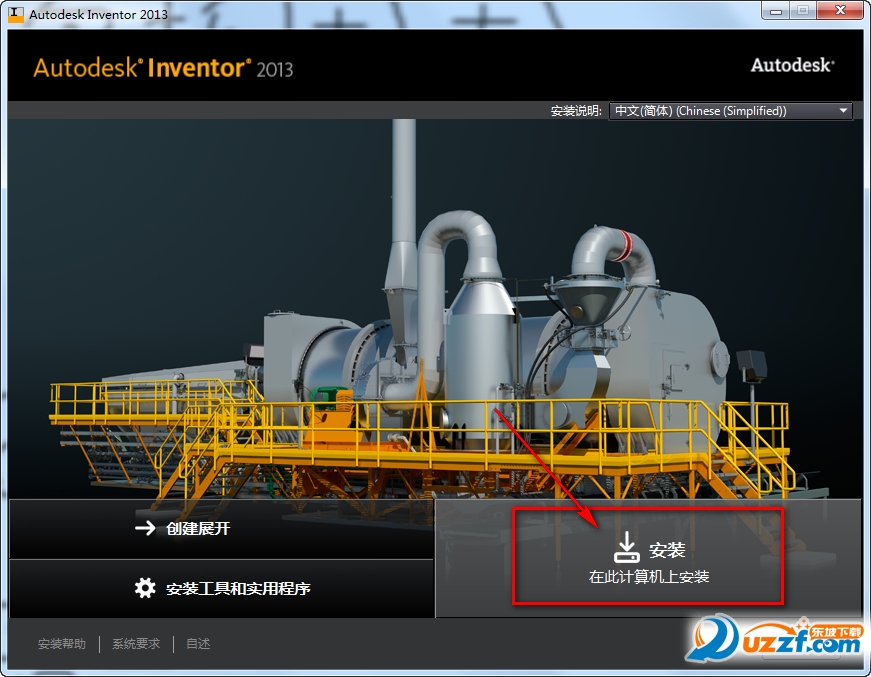Viewport: 871px width, 677px height.
Task: Click the arrow icon beside 创建展开
Action: [145, 528]
